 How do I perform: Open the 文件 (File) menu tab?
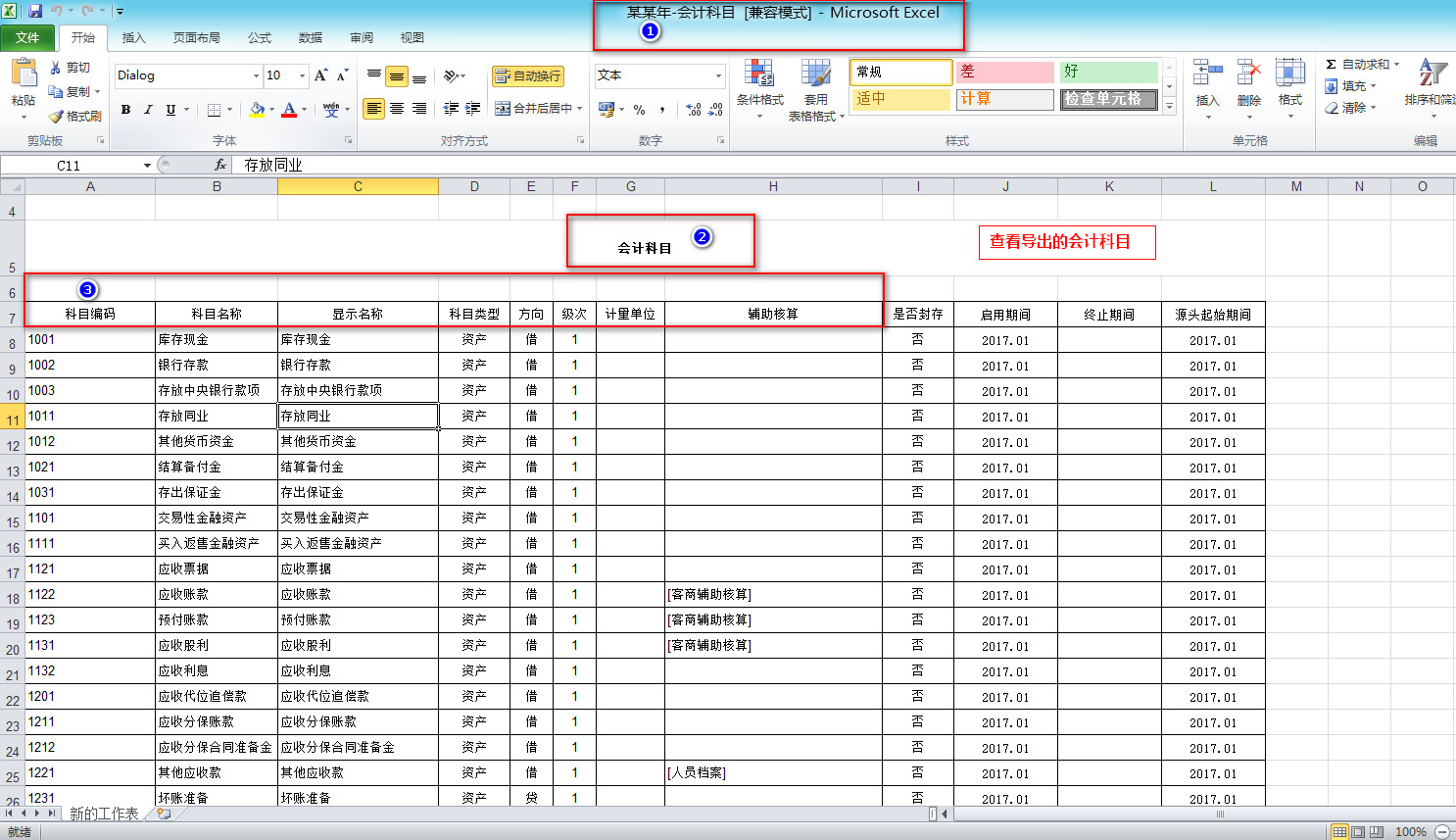pos(27,37)
